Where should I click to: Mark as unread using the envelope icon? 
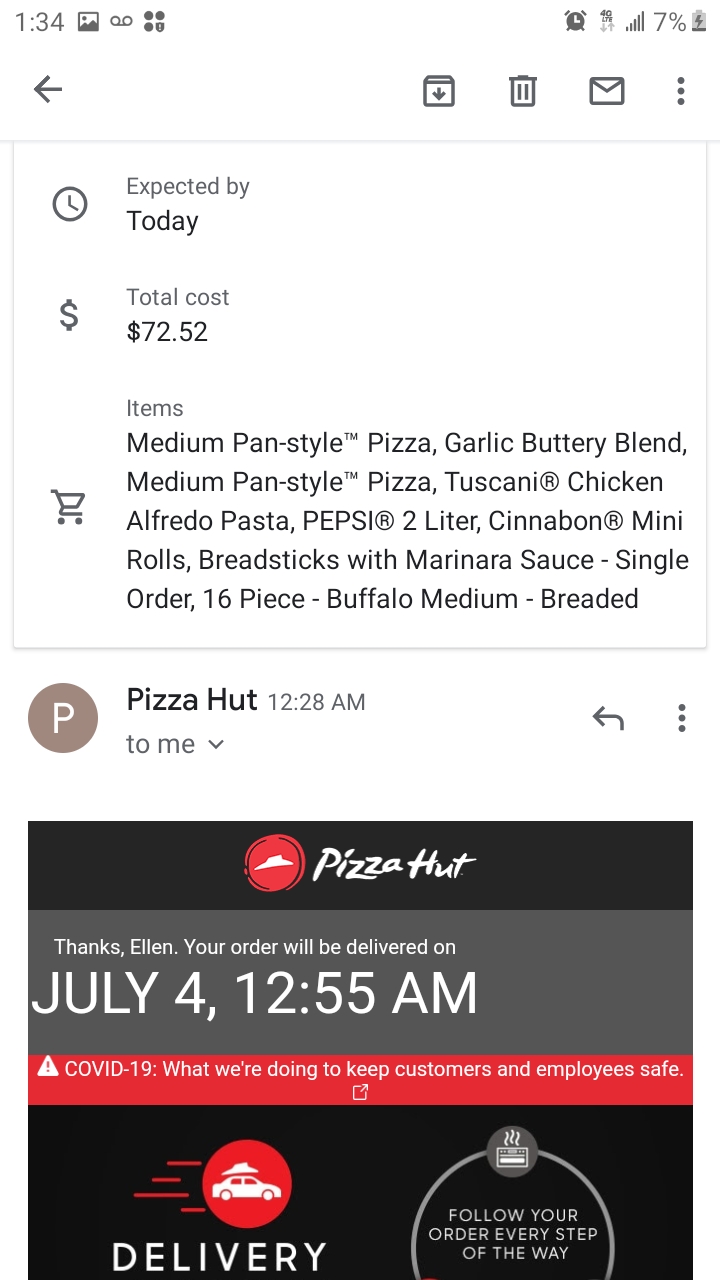click(x=606, y=91)
